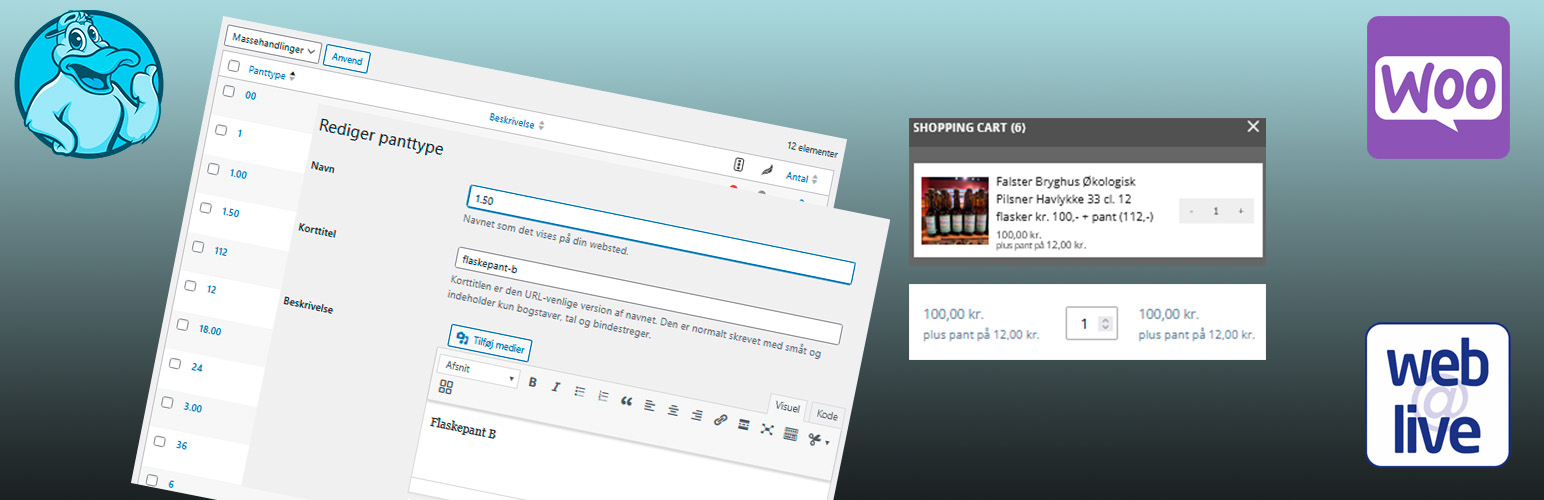Viewport: 1544px width, 500px height.
Task: Select the checkbox for panttype 112
Action: tap(198, 247)
